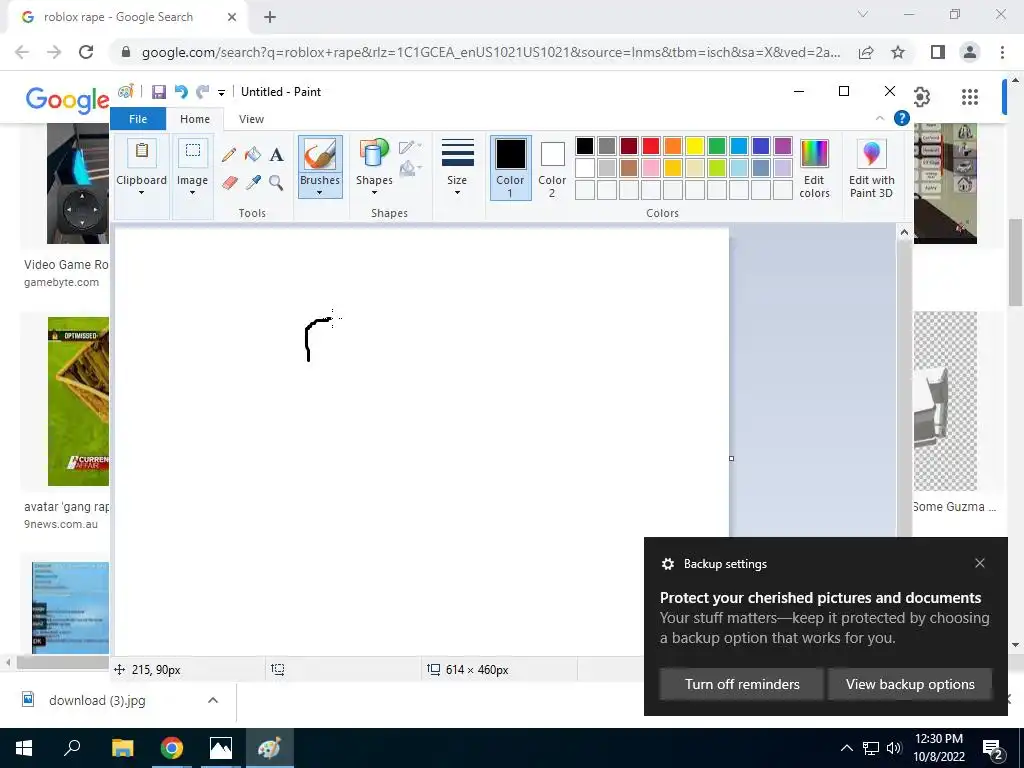Image resolution: width=1024 pixels, height=768 pixels.
Task: Open Customize Quick Access Toolbar dropdown
Action: [221, 93]
